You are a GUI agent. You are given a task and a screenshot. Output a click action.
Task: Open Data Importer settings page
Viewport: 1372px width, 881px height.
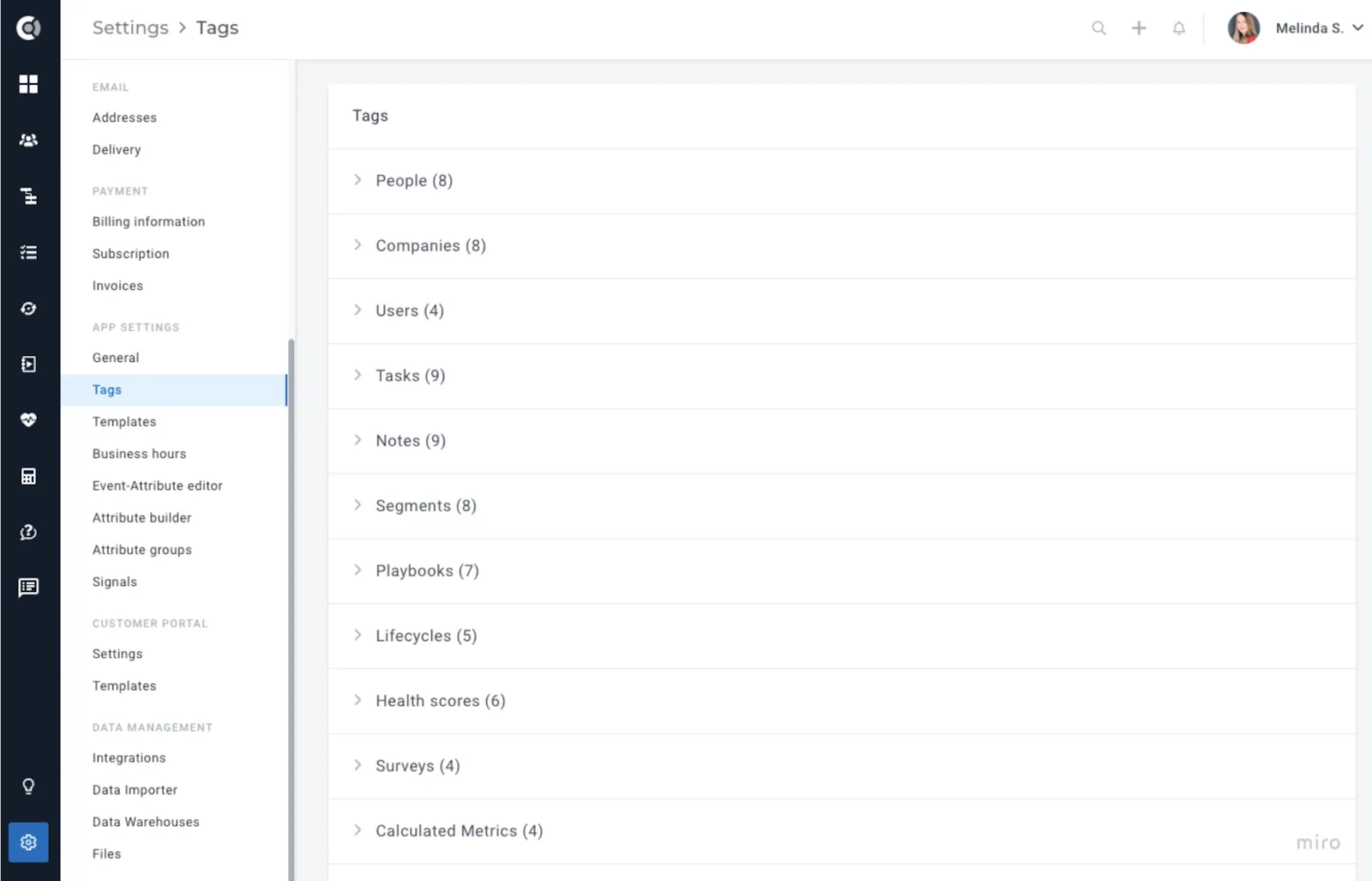click(x=135, y=790)
